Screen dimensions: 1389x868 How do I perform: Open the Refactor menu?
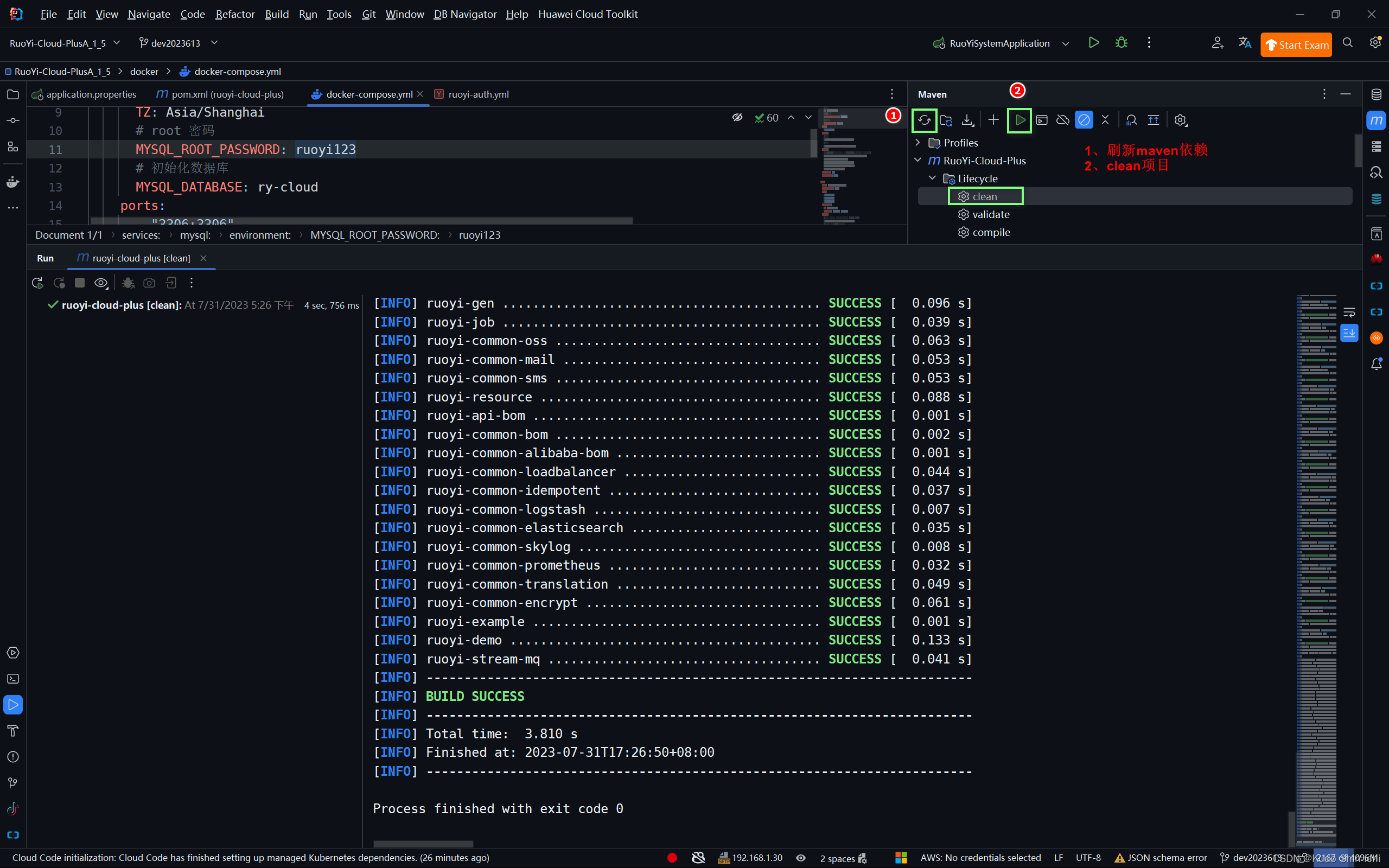pos(235,14)
